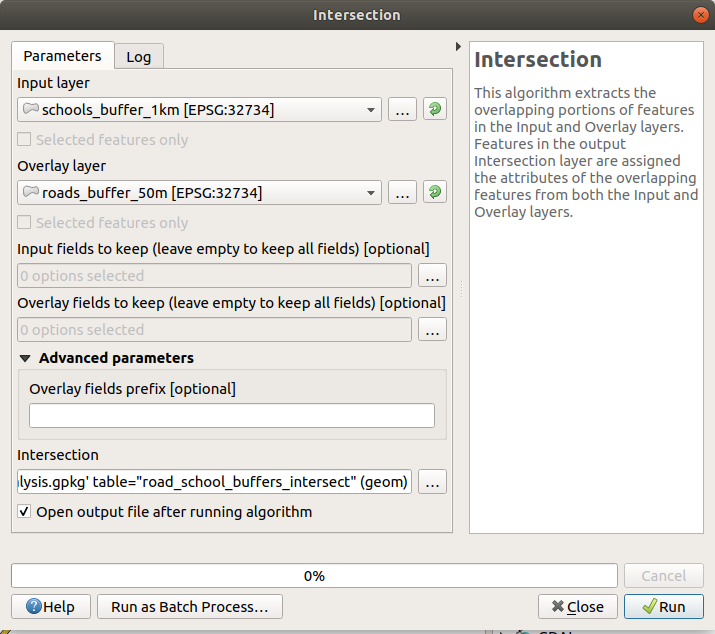715x634 pixels.
Task: Click the Help button
Action: click(x=50, y=606)
